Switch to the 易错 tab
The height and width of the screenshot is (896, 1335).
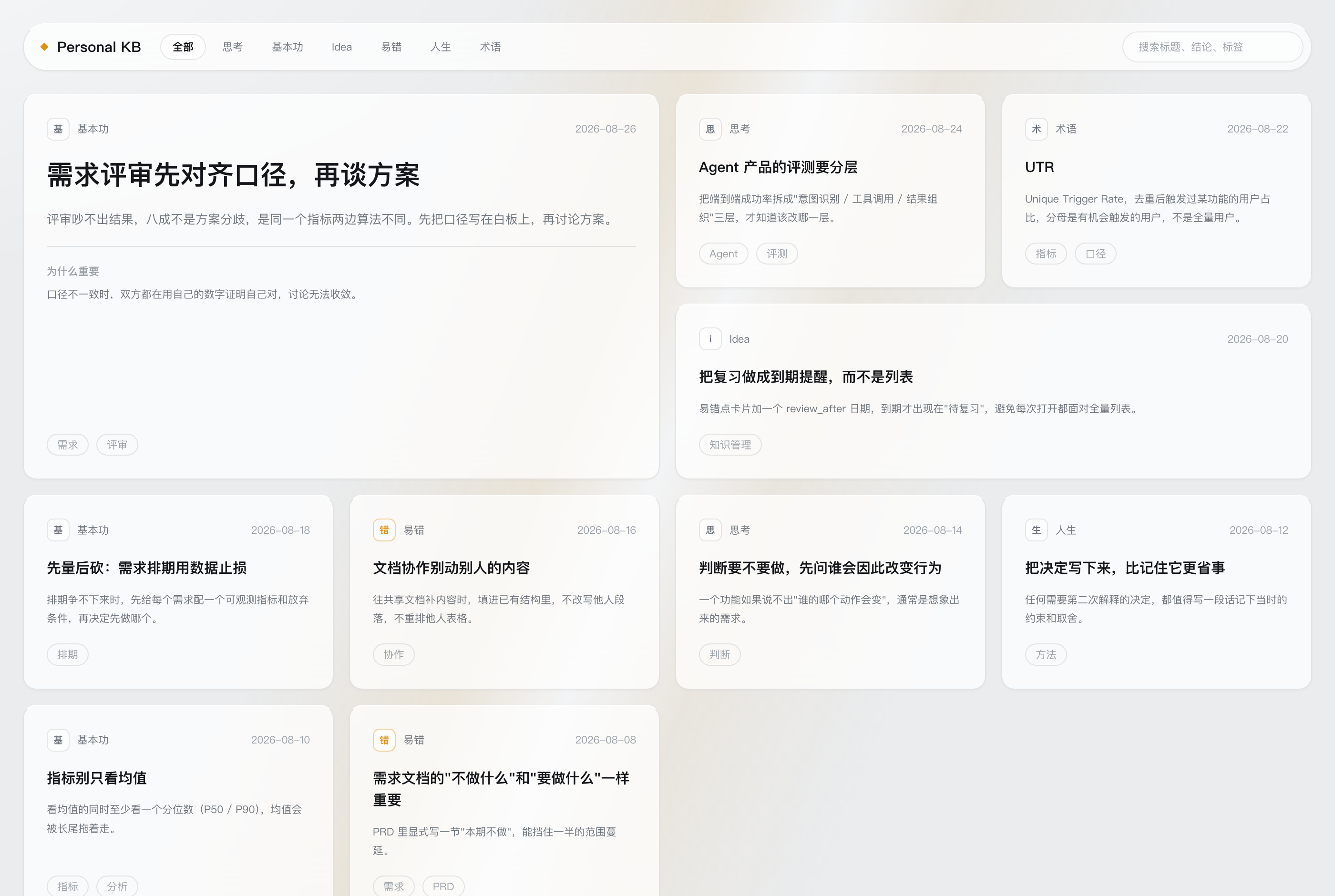pos(391,47)
